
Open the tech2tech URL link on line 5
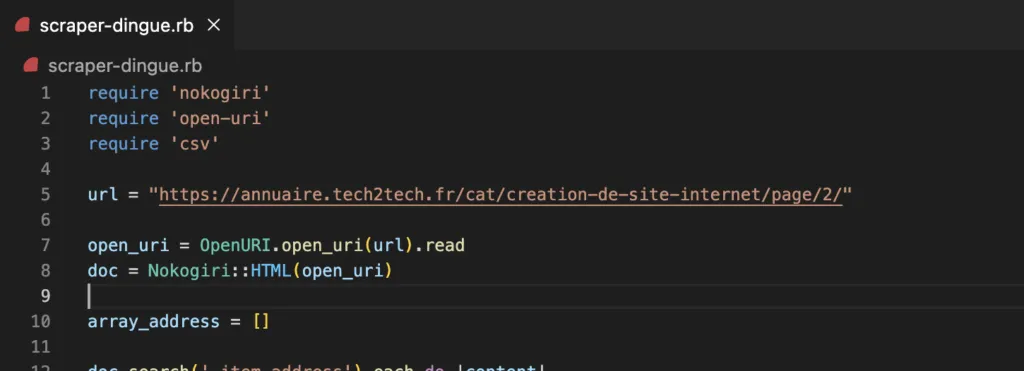[501, 195]
